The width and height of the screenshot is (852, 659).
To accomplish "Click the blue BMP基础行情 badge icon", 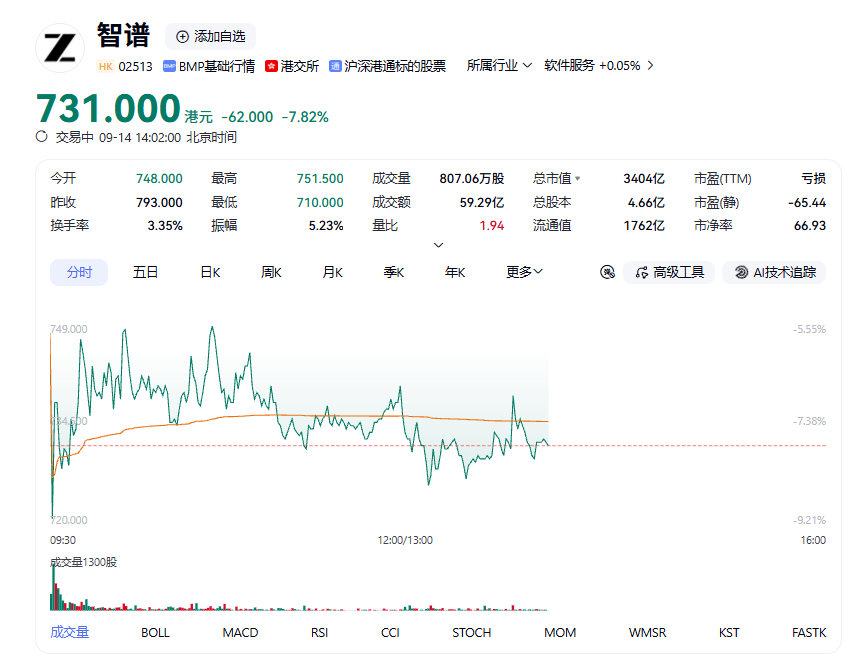I will (x=170, y=66).
